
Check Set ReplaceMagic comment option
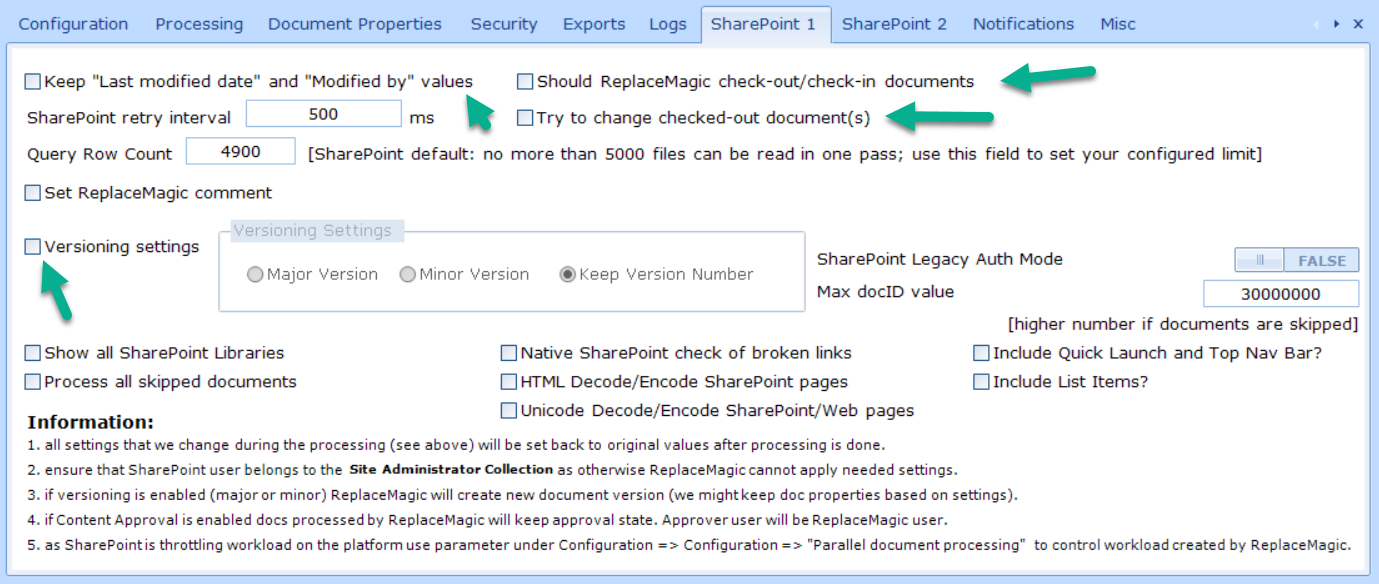[x=33, y=193]
